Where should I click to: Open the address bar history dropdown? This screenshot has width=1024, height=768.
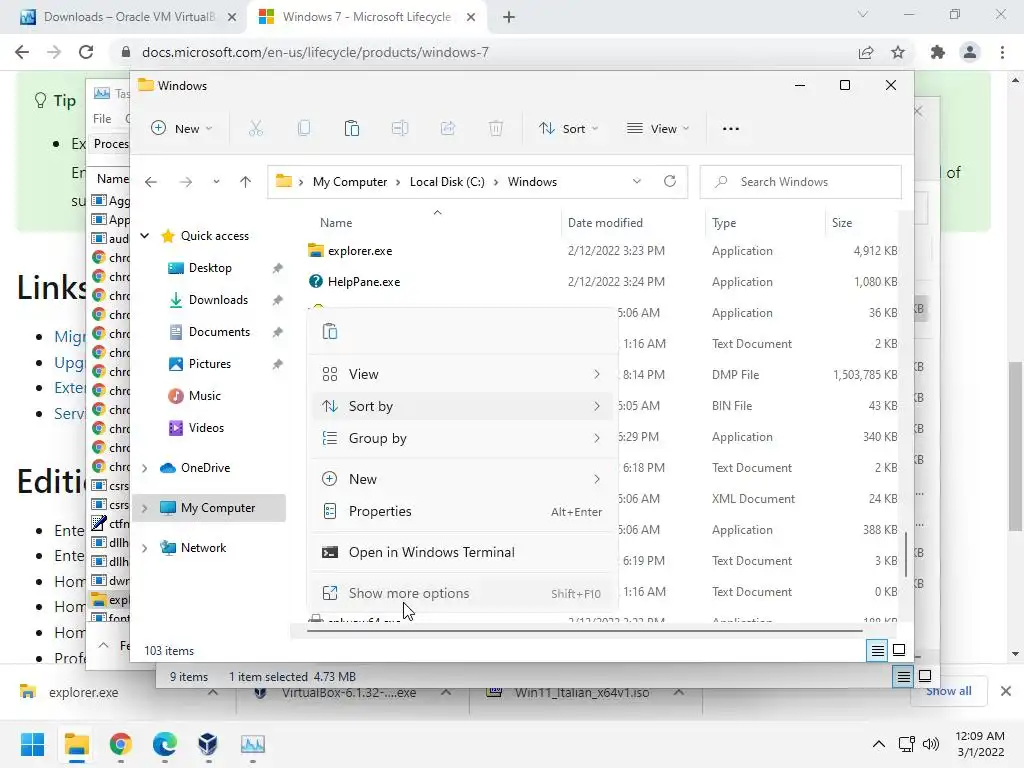tap(637, 182)
